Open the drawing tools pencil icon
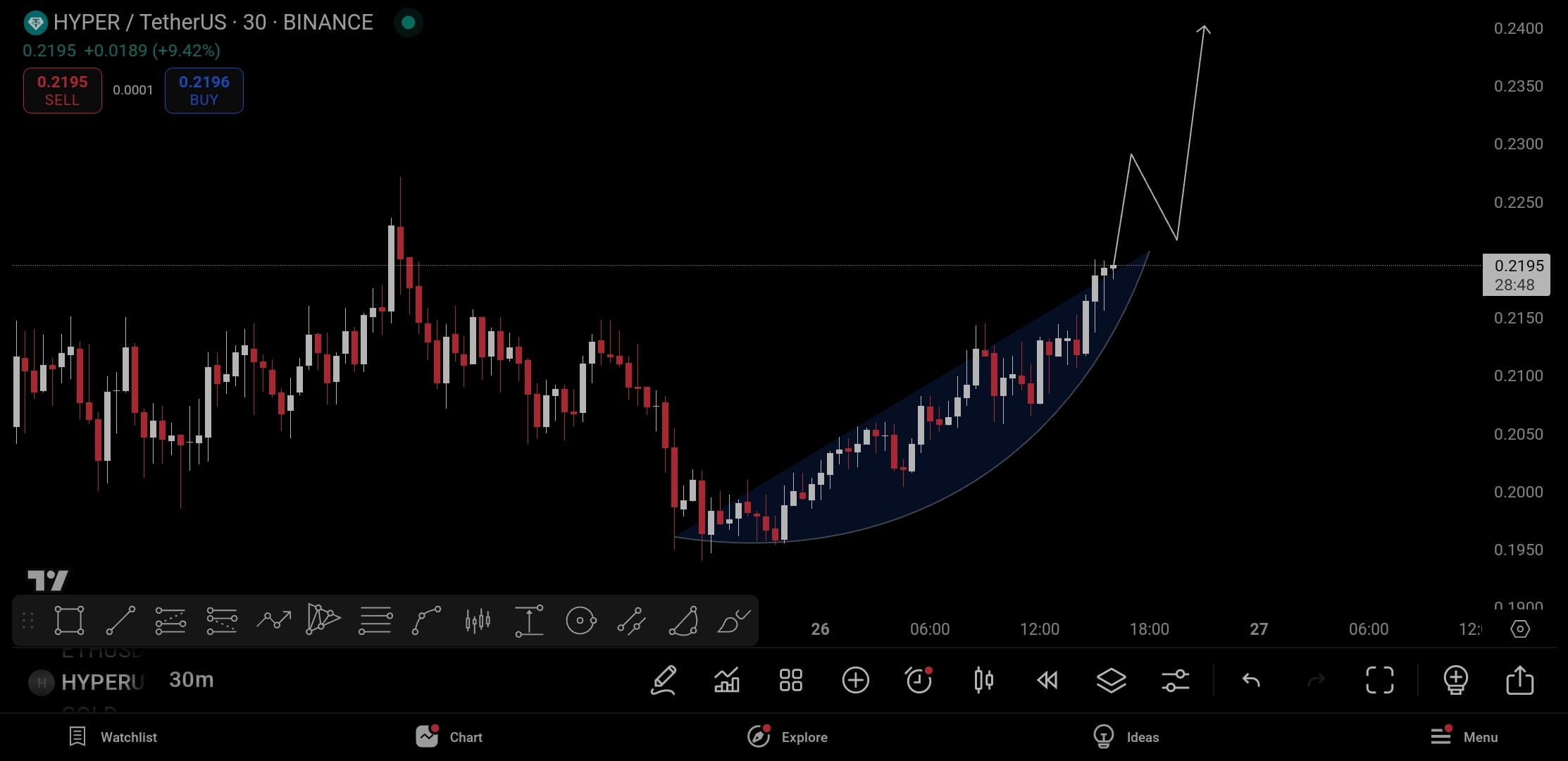Image resolution: width=1568 pixels, height=761 pixels. point(664,681)
